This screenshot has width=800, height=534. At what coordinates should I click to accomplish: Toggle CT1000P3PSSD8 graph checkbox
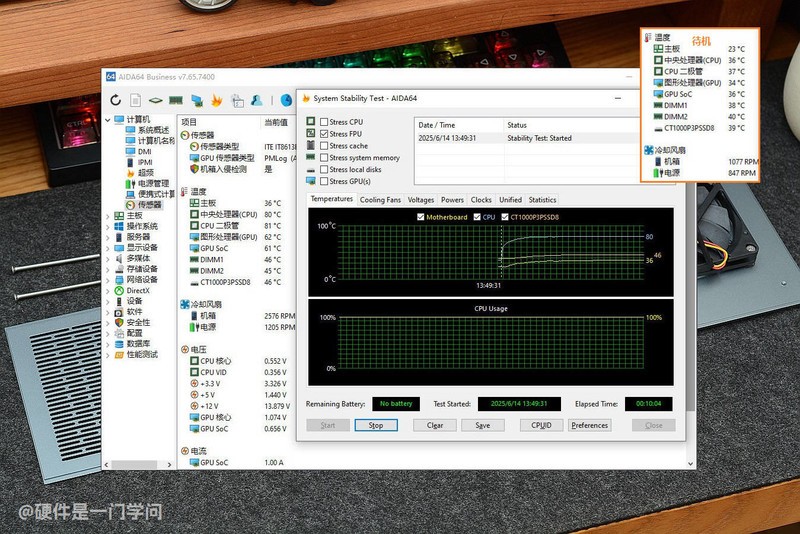(x=505, y=217)
